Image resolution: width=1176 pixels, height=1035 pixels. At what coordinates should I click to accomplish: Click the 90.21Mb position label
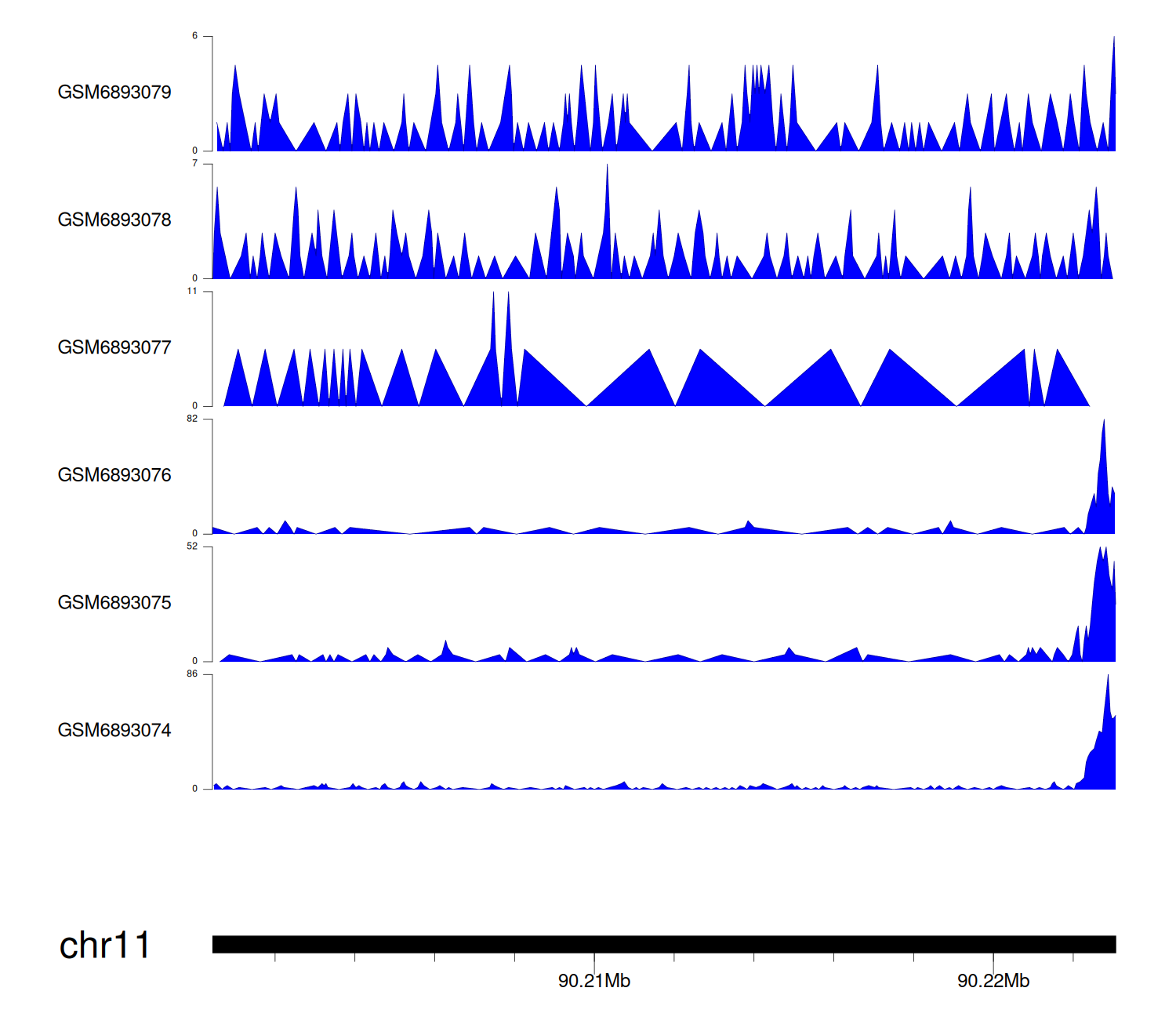[594, 981]
